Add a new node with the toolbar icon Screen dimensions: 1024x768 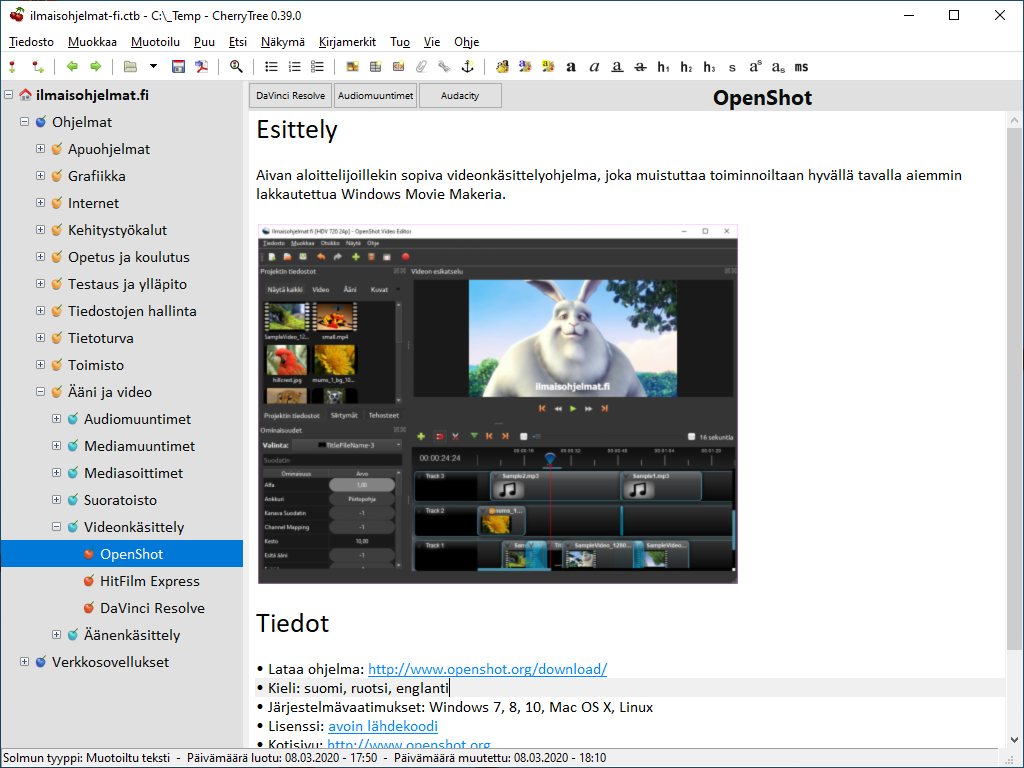tap(12, 67)
